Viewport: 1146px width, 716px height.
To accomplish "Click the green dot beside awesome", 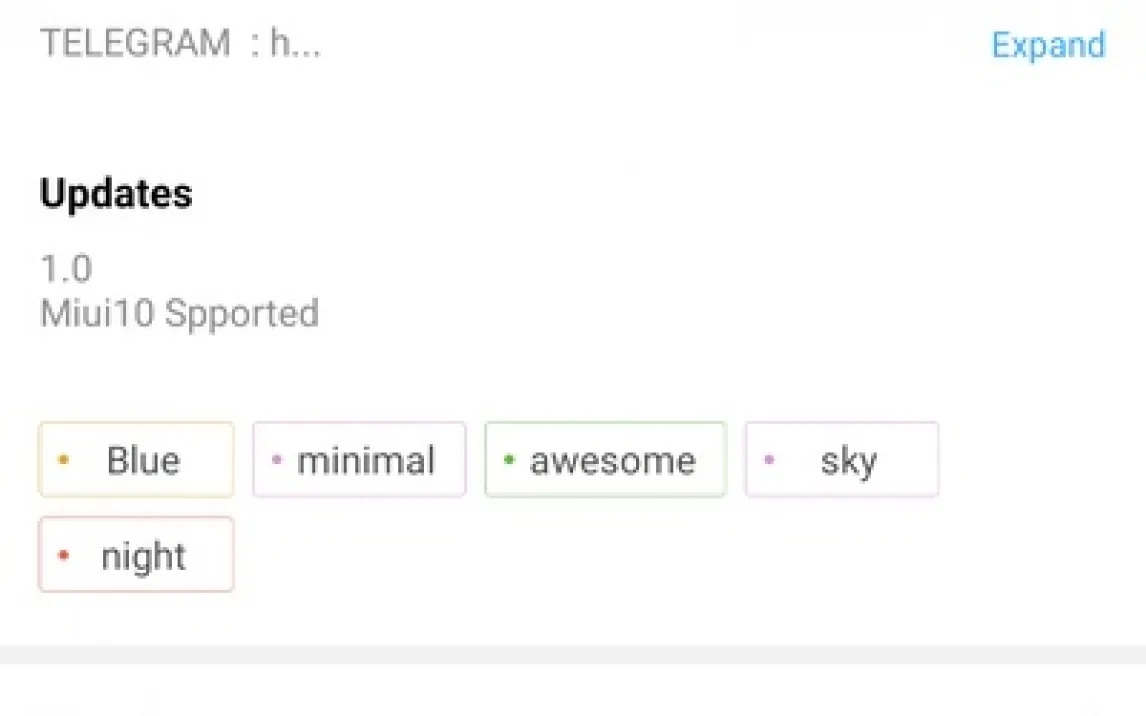I will [509, 460].
